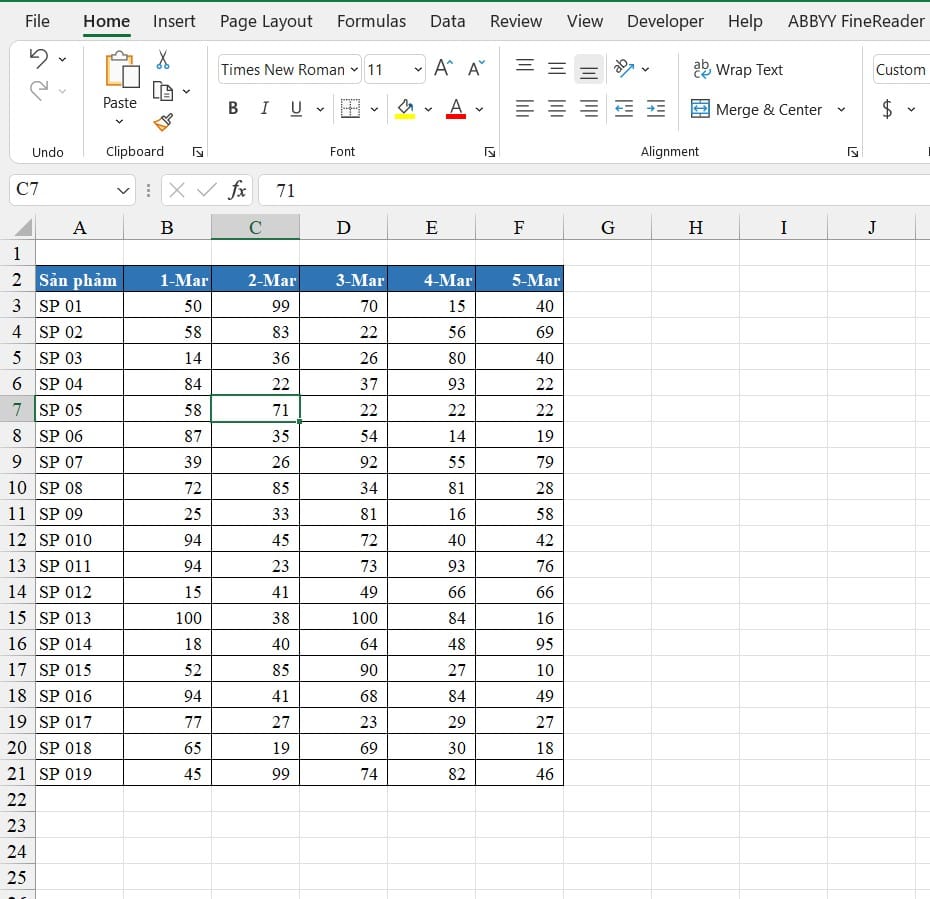Open Clipboard dialog launcher
Screen dimensions: 930x899
click(x=198, y=152)
